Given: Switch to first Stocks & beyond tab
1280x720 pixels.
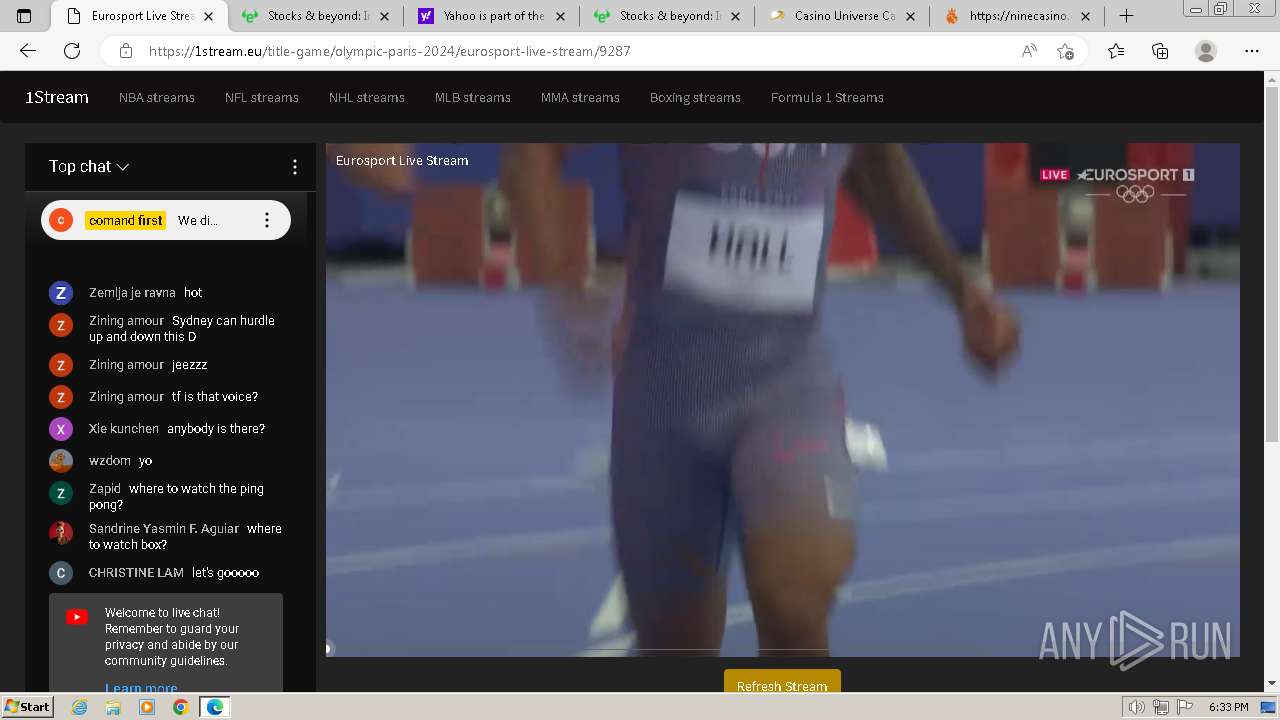Looking at the screenshot, I should pos(317,16).
